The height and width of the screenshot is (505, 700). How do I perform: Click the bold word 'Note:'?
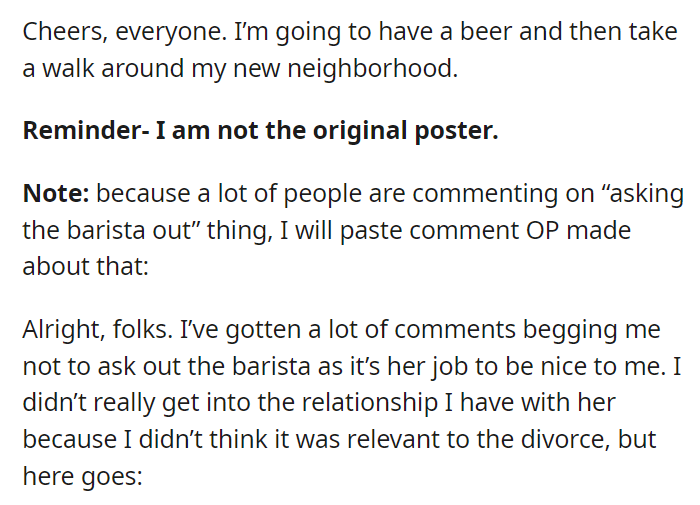click(x=56, y=193)
